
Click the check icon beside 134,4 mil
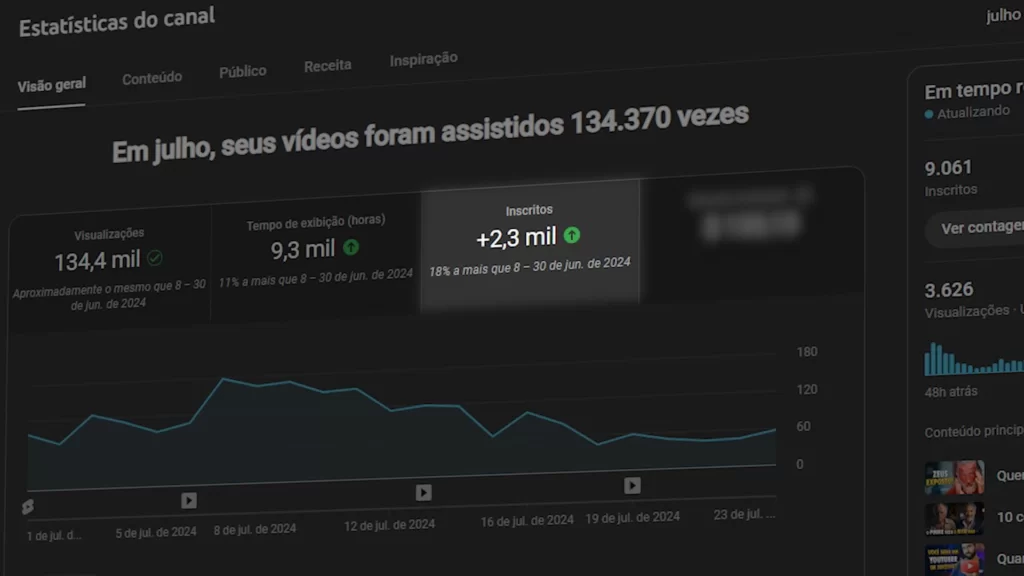click(x=155, y=259)
